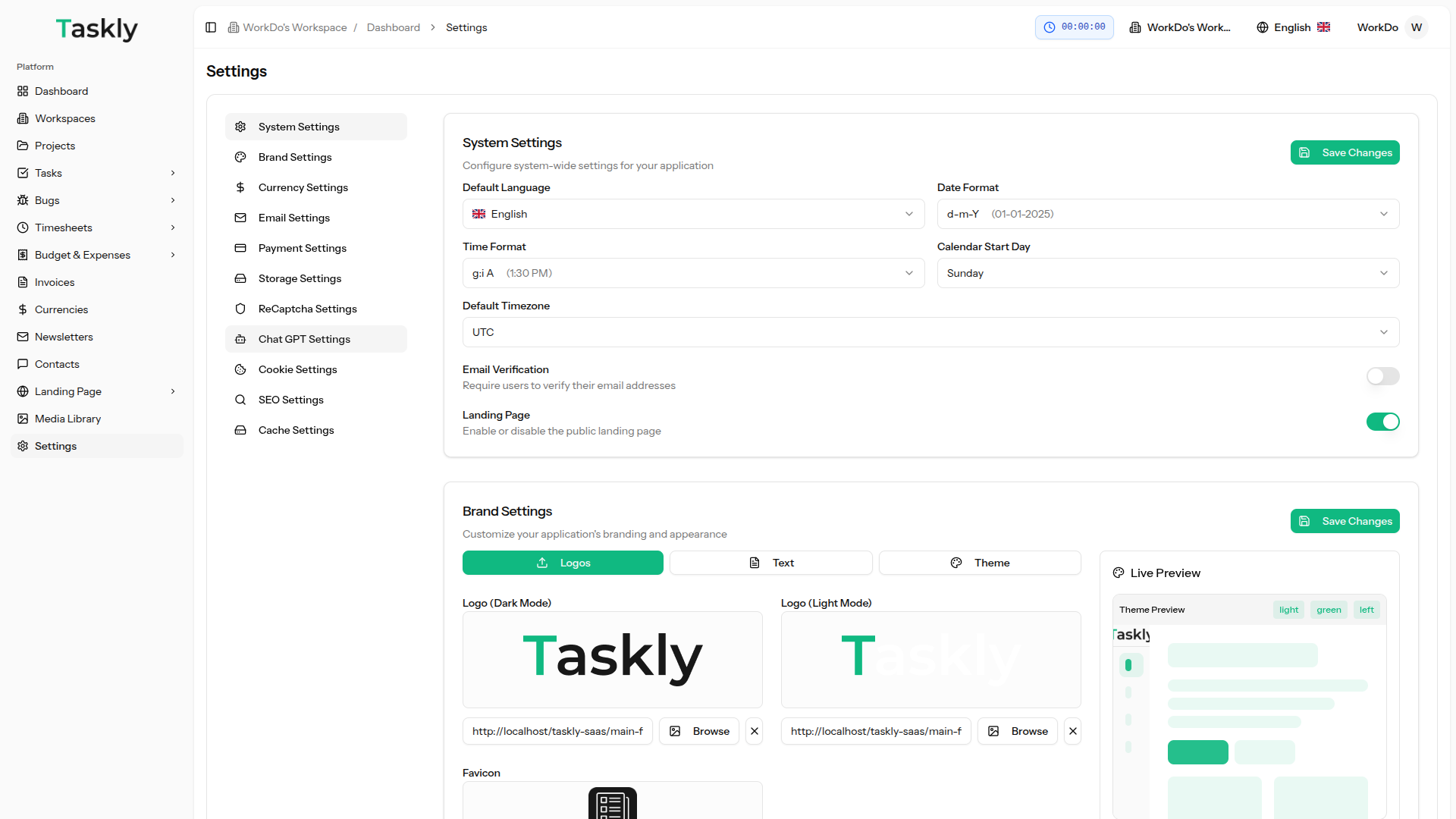Screen dimensions: 1456x819
Task: Select the green theme preview chip
Action: click(x=1329, y=610)
